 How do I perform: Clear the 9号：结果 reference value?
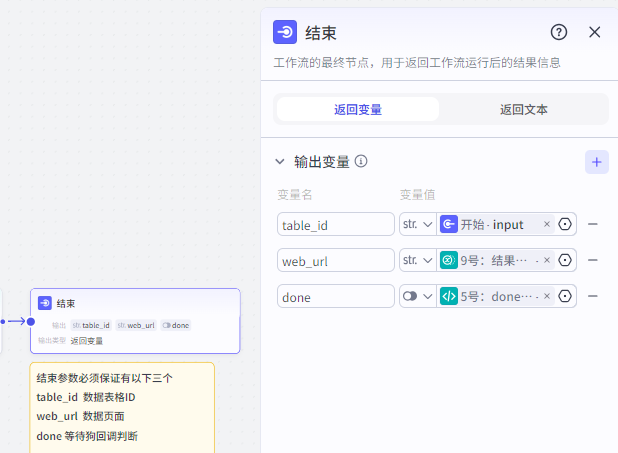547,260
